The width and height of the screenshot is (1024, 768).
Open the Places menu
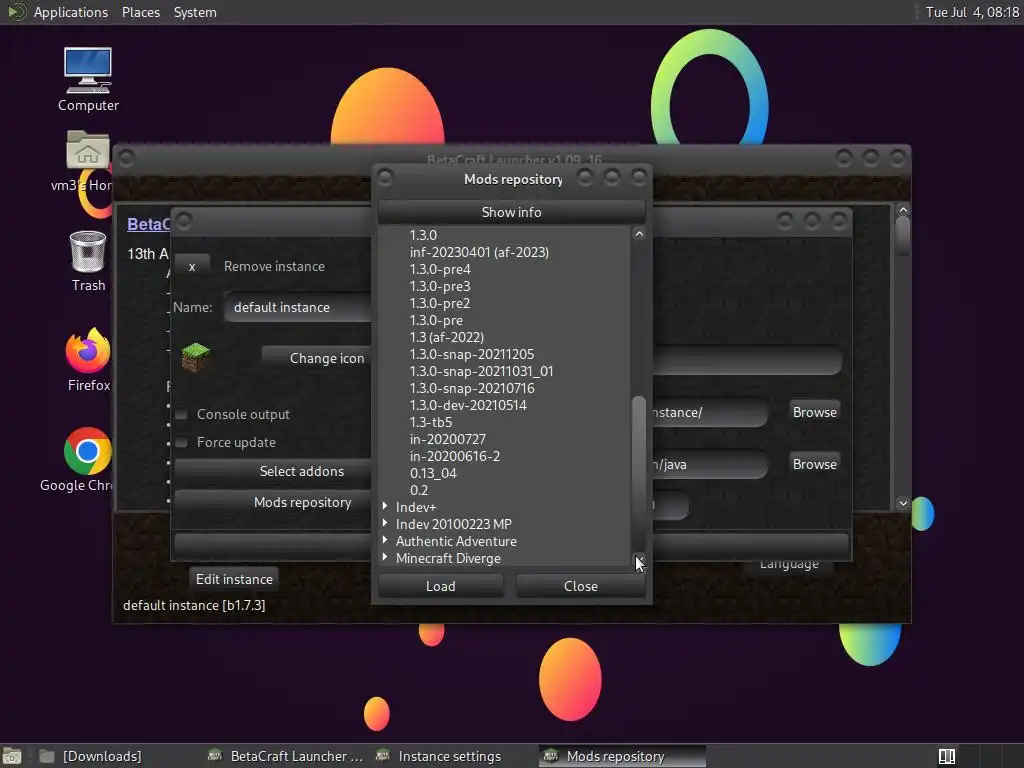140,12
